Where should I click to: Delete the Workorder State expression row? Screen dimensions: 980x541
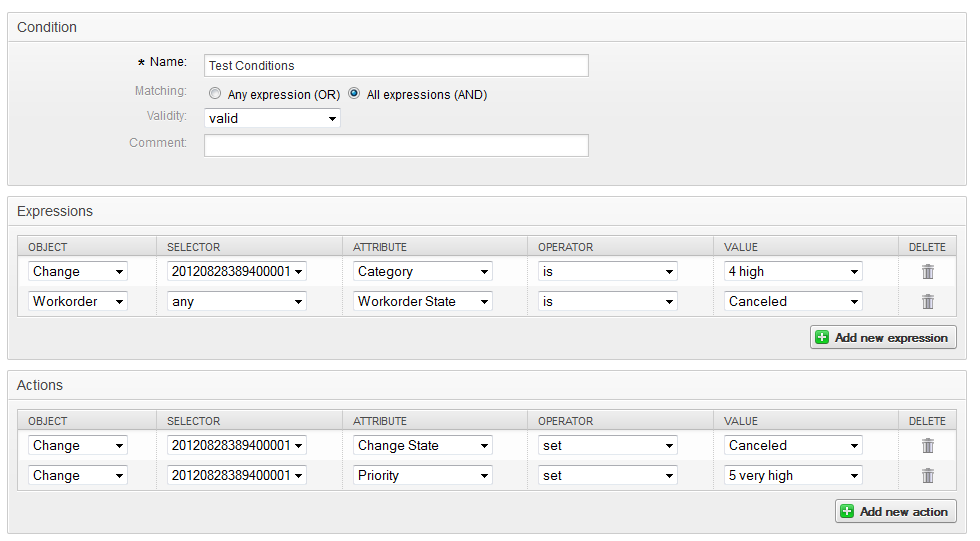coord(928,301)
